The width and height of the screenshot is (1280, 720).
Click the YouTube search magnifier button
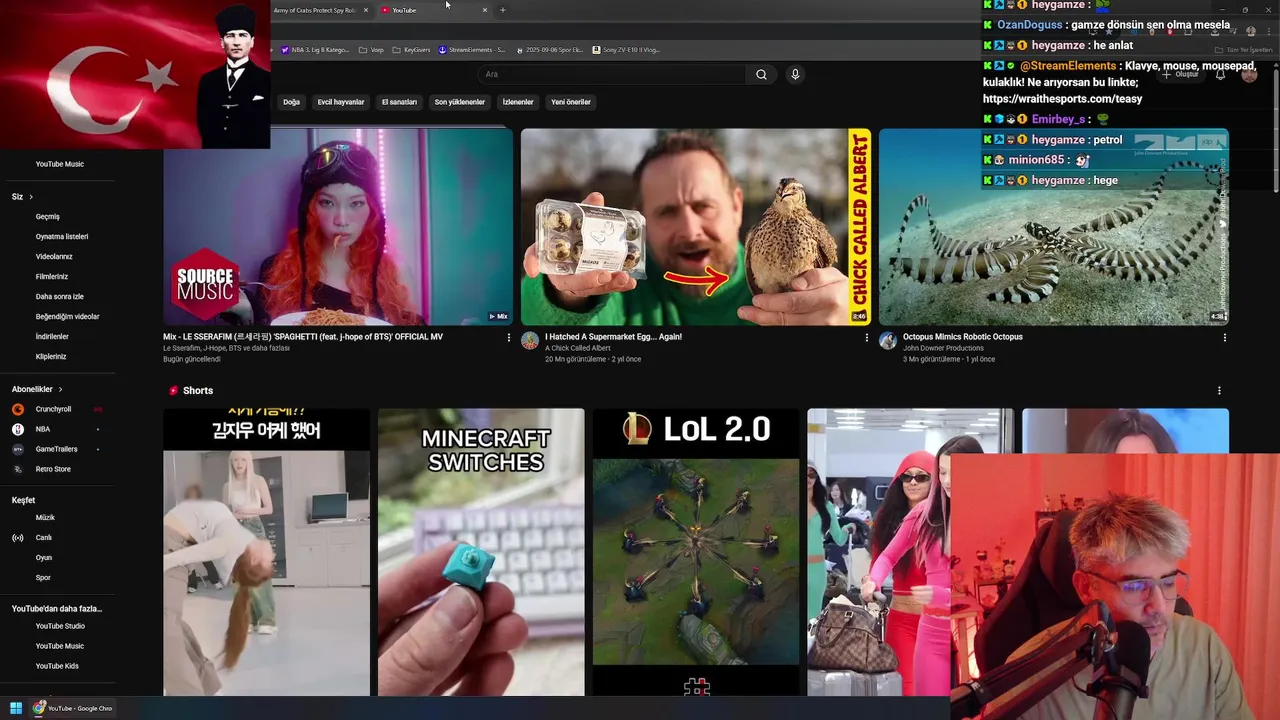[x=761, y=74]
